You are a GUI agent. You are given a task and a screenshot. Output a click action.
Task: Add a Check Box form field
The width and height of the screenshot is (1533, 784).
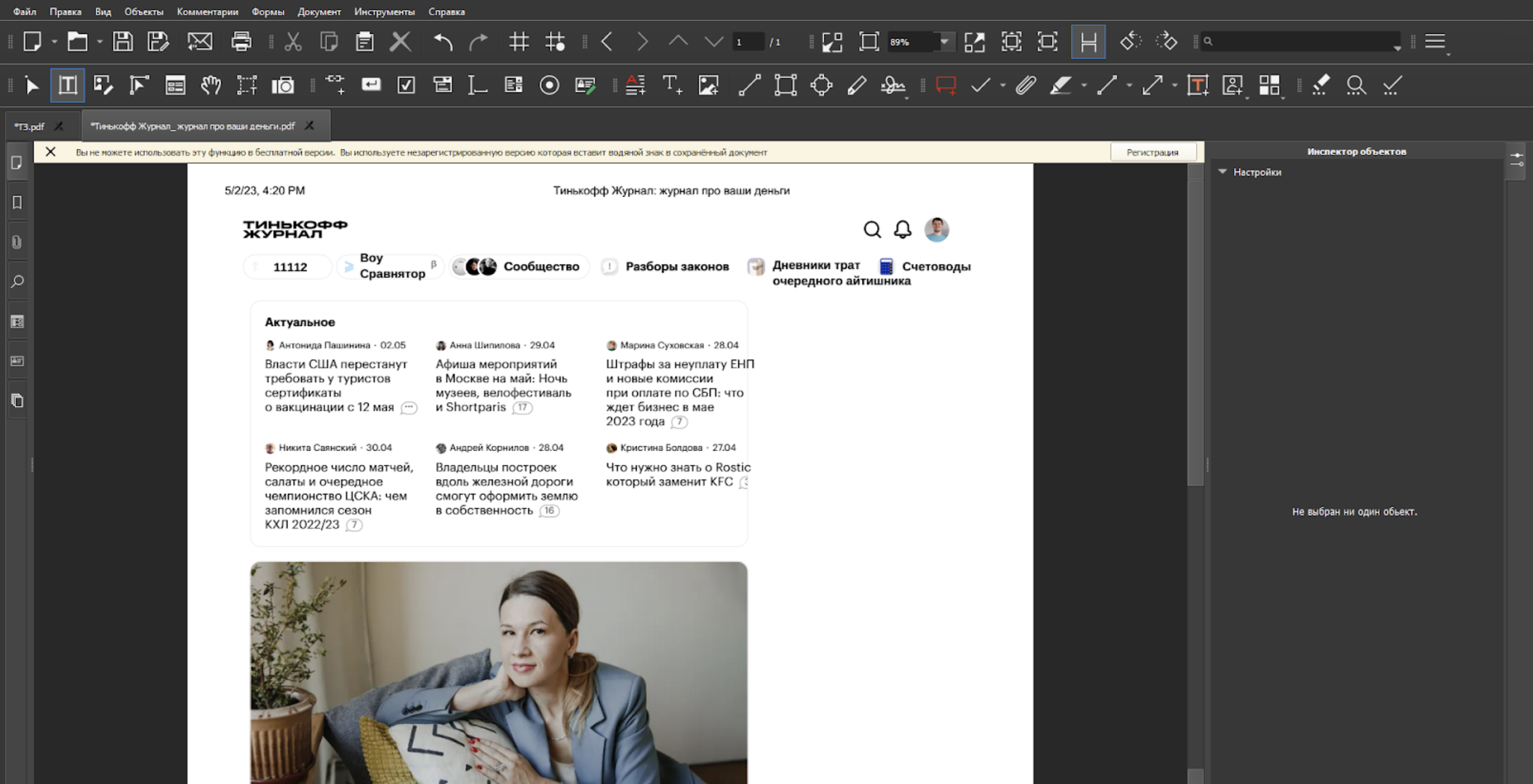click(x=407, y=85)
